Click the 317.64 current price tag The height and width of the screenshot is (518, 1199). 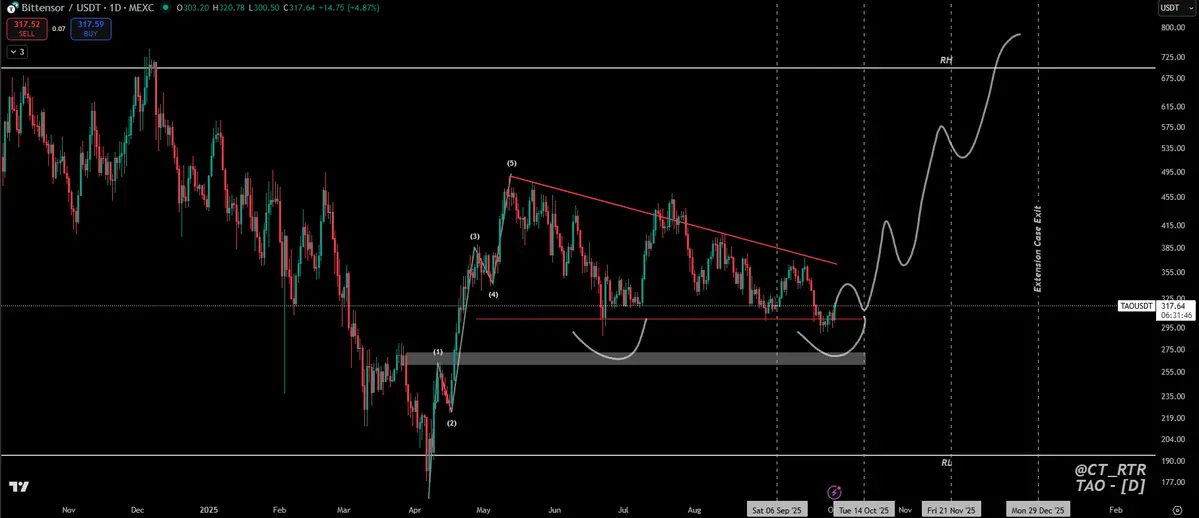tap(1172, 305)
